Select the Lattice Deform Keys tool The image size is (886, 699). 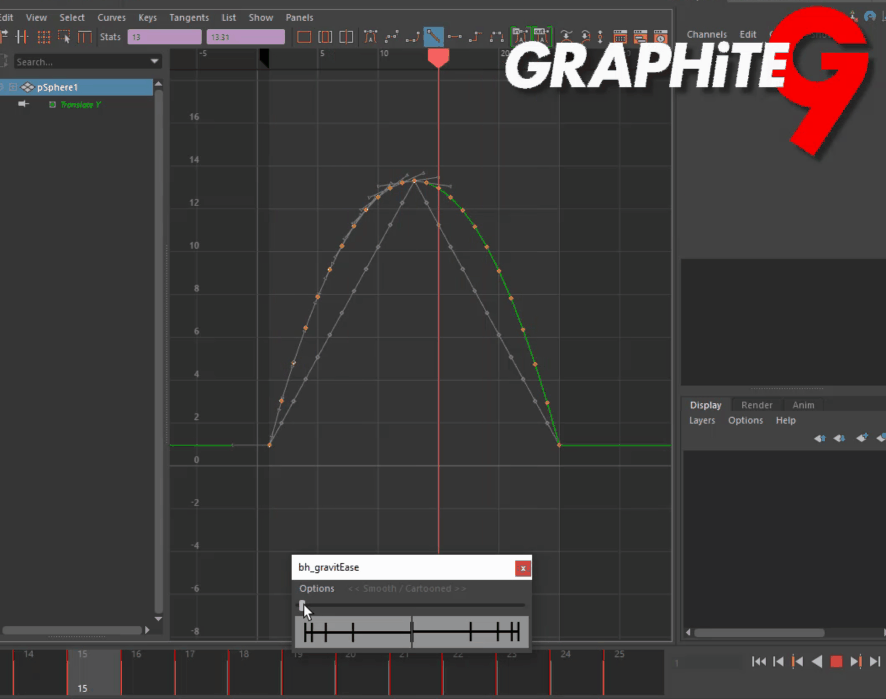tap(44, 37)
